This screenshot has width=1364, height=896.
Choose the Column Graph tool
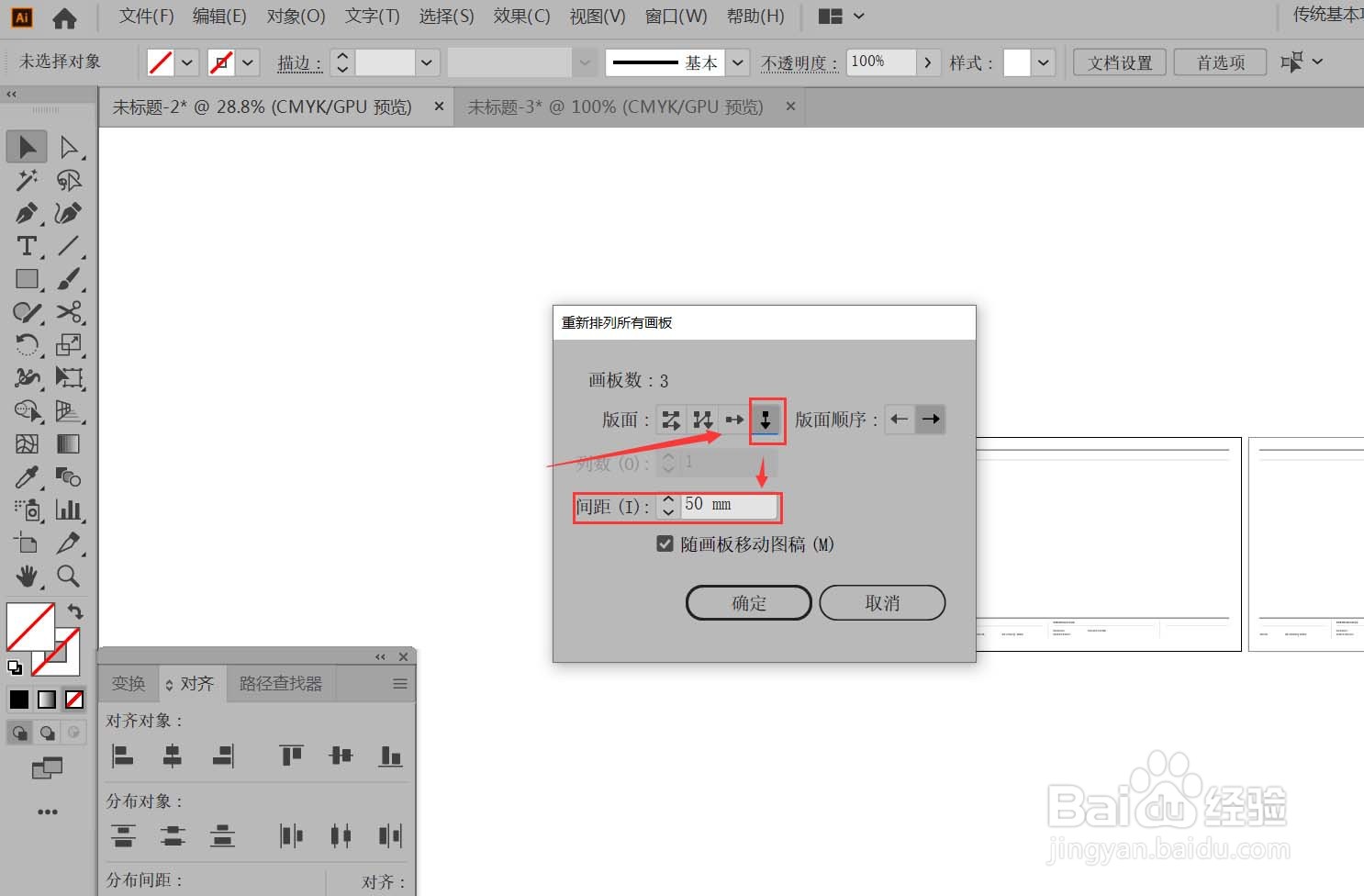coord(68,510)
